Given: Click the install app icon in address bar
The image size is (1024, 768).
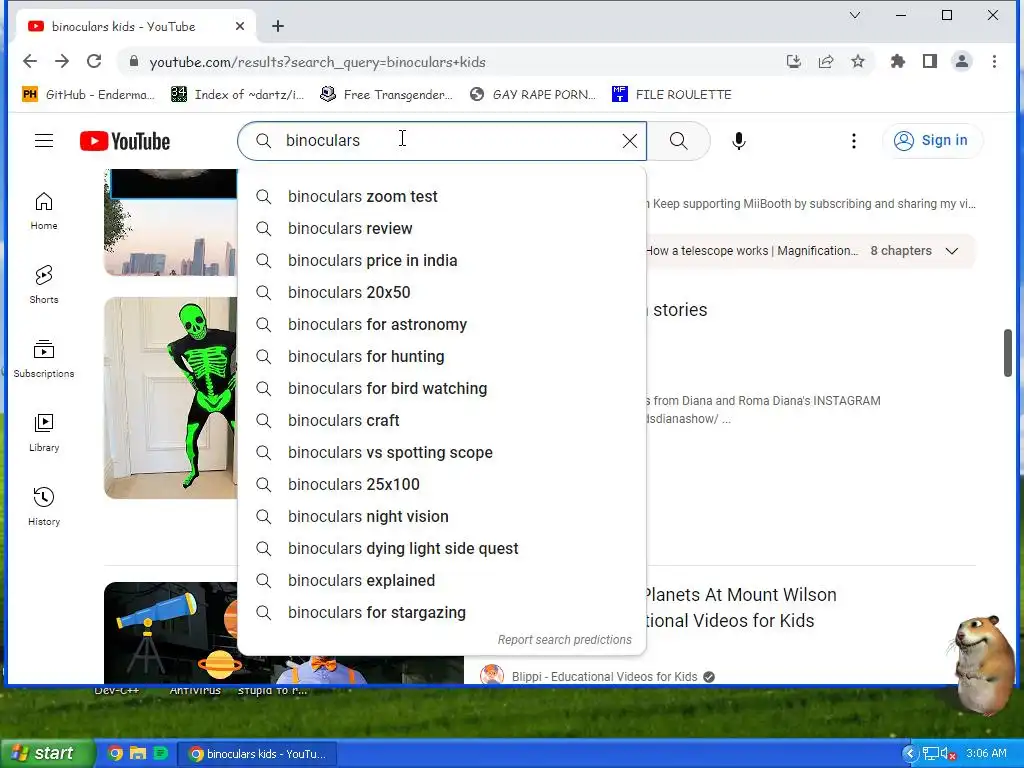Looking at the screenshot, I should 793,61.
